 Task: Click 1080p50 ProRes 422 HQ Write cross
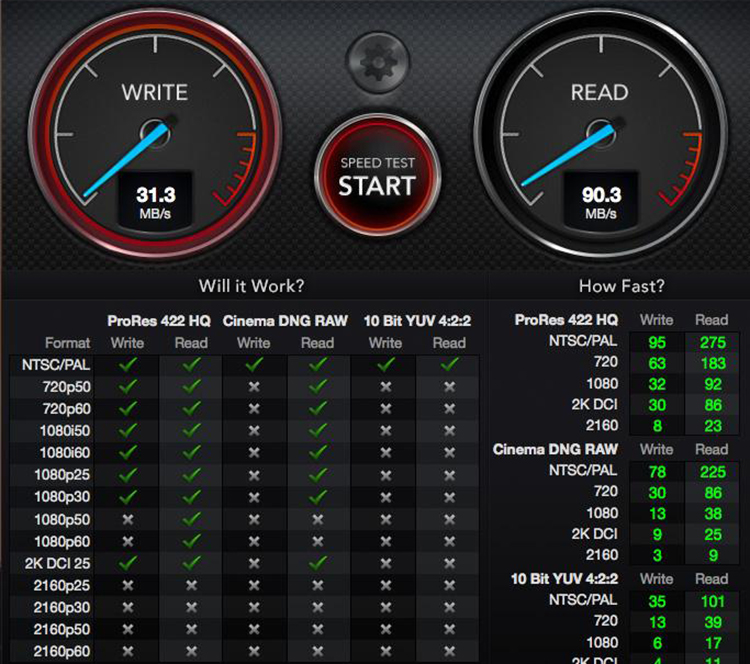click(x=127, y=519)
